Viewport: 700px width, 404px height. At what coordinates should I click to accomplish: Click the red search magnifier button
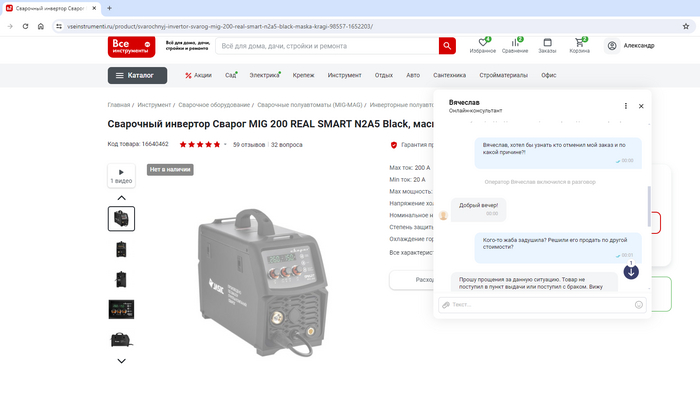447,46
